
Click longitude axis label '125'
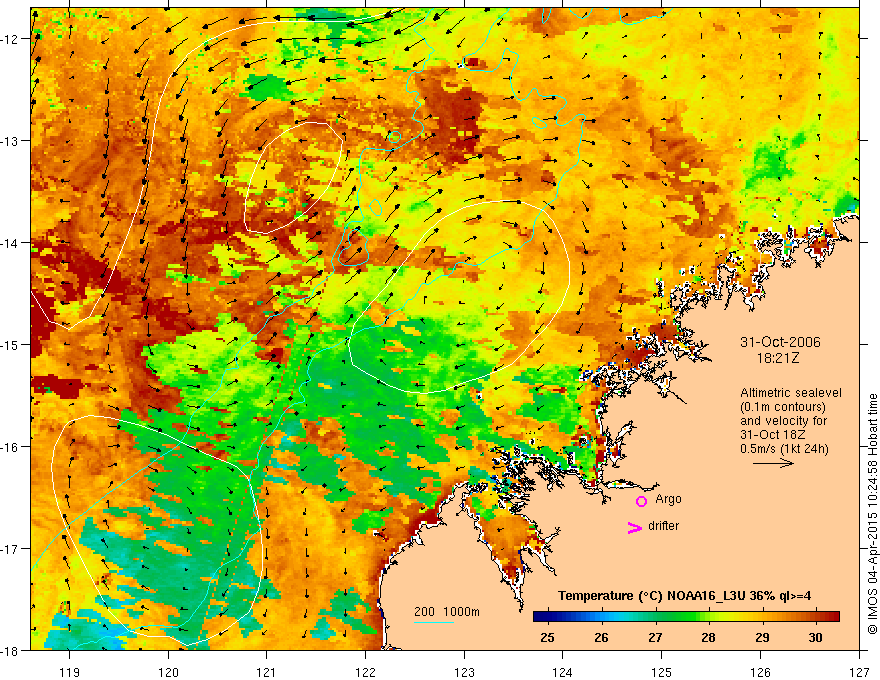click(x=662, y=672)
